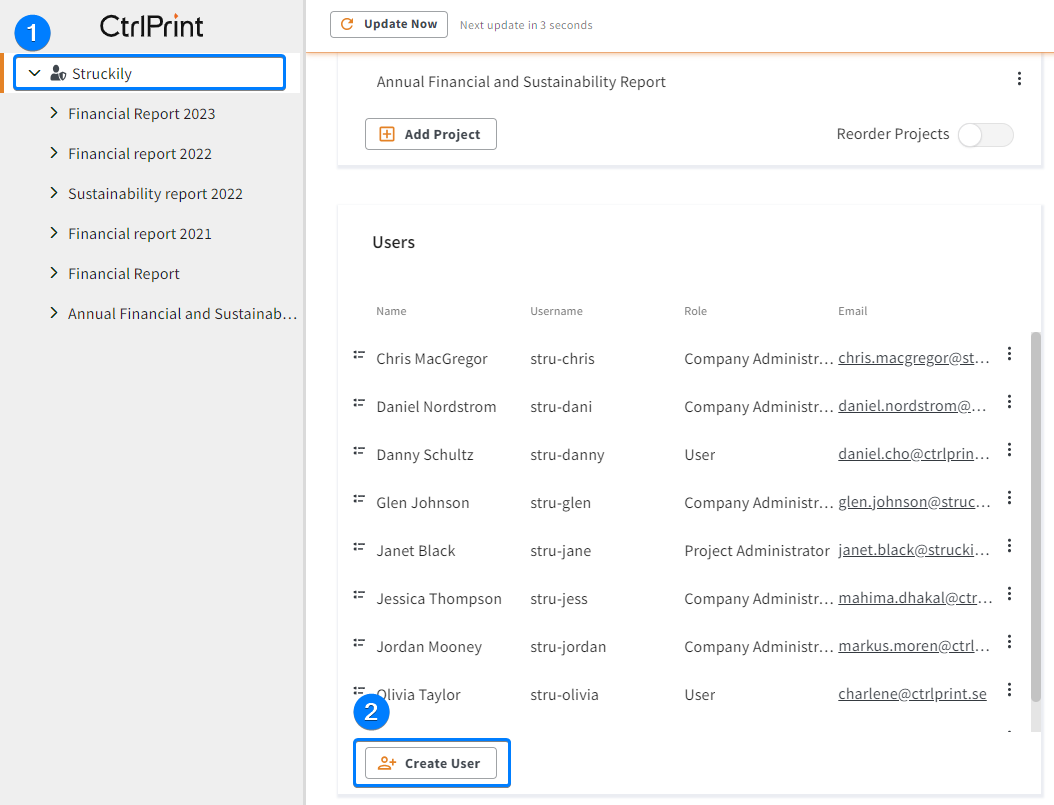Click the Create User button
Image resolution: width=1054 pixels, height=805 pixels.
point(431,763)
